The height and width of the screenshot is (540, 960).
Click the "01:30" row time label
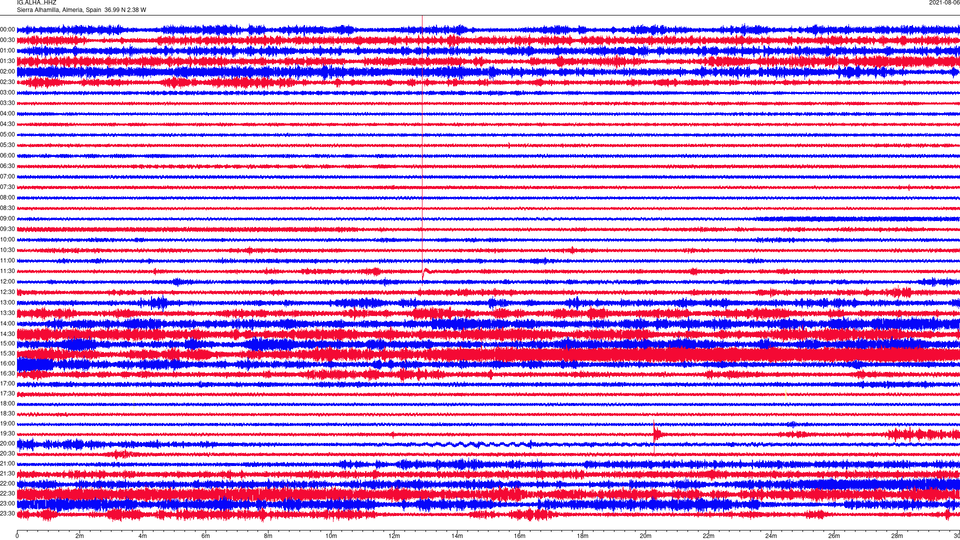(7, 61)
